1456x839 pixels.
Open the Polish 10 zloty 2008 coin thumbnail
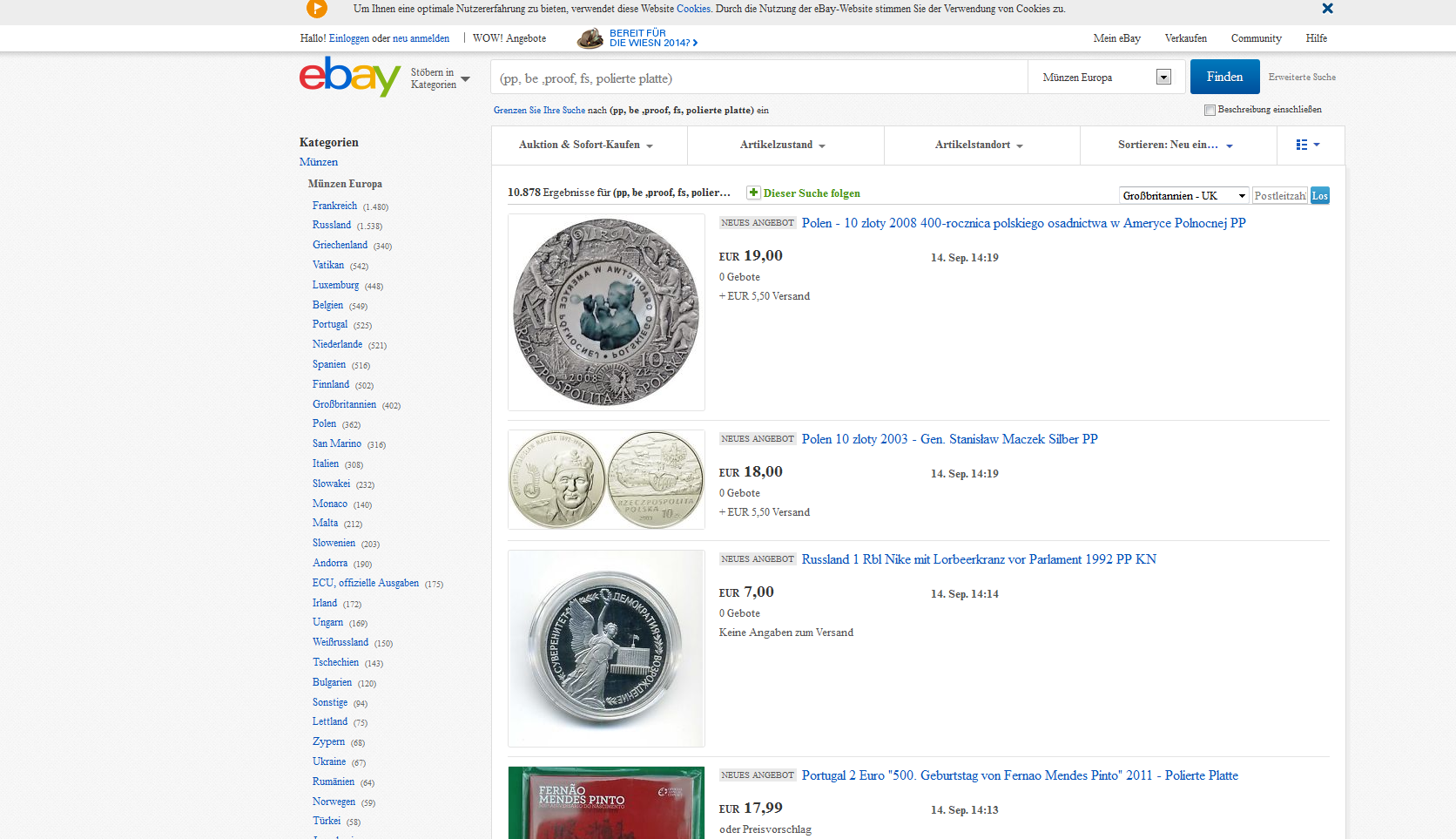pos(606,313)
